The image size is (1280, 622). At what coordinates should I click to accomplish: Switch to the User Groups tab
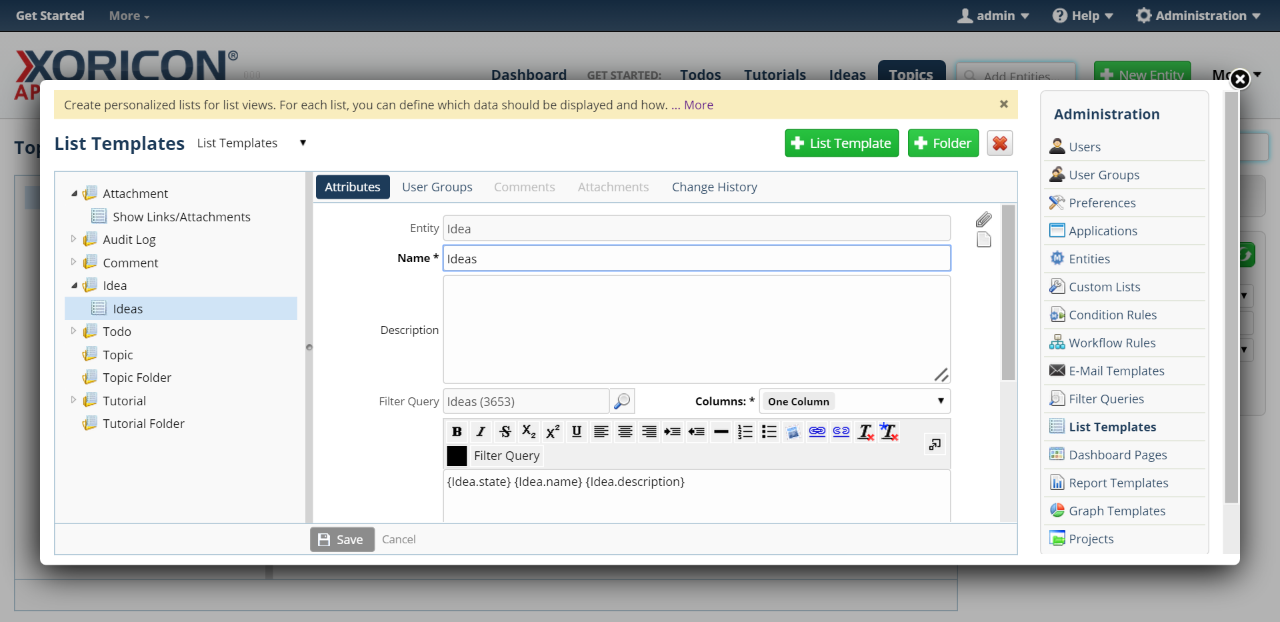(x=437, y=187)
